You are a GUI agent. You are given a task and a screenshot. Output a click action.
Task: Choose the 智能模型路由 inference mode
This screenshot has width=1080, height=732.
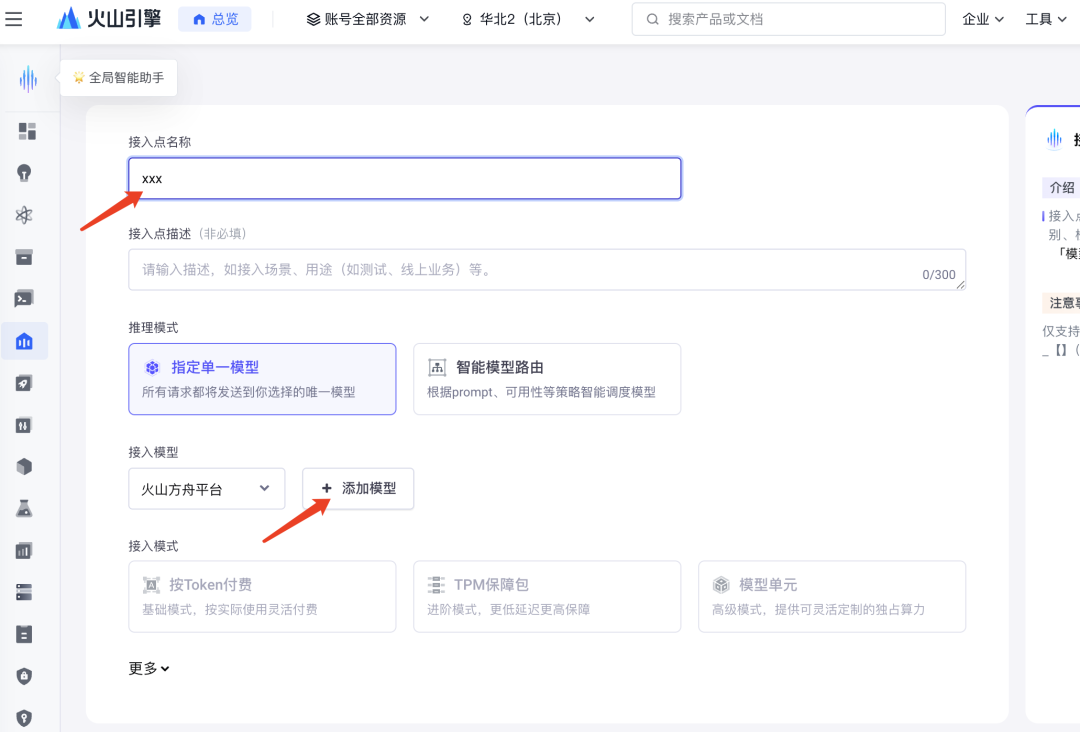(547, 379)
